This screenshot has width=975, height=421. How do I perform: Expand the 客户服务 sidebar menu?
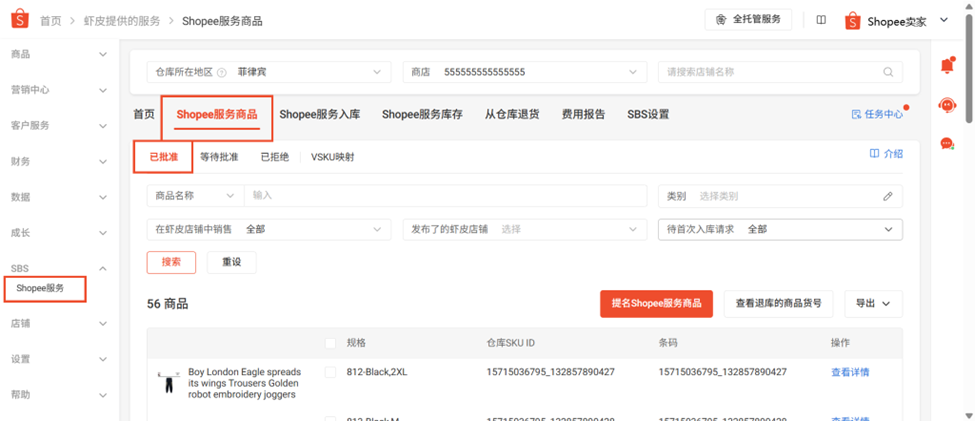click(x=59, y=126)
